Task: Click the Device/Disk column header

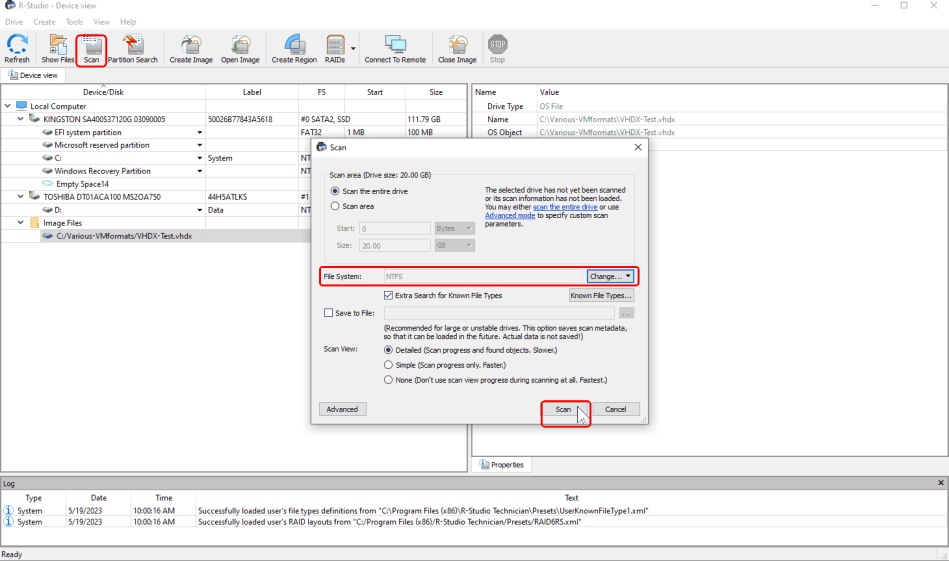Action: 103,92
